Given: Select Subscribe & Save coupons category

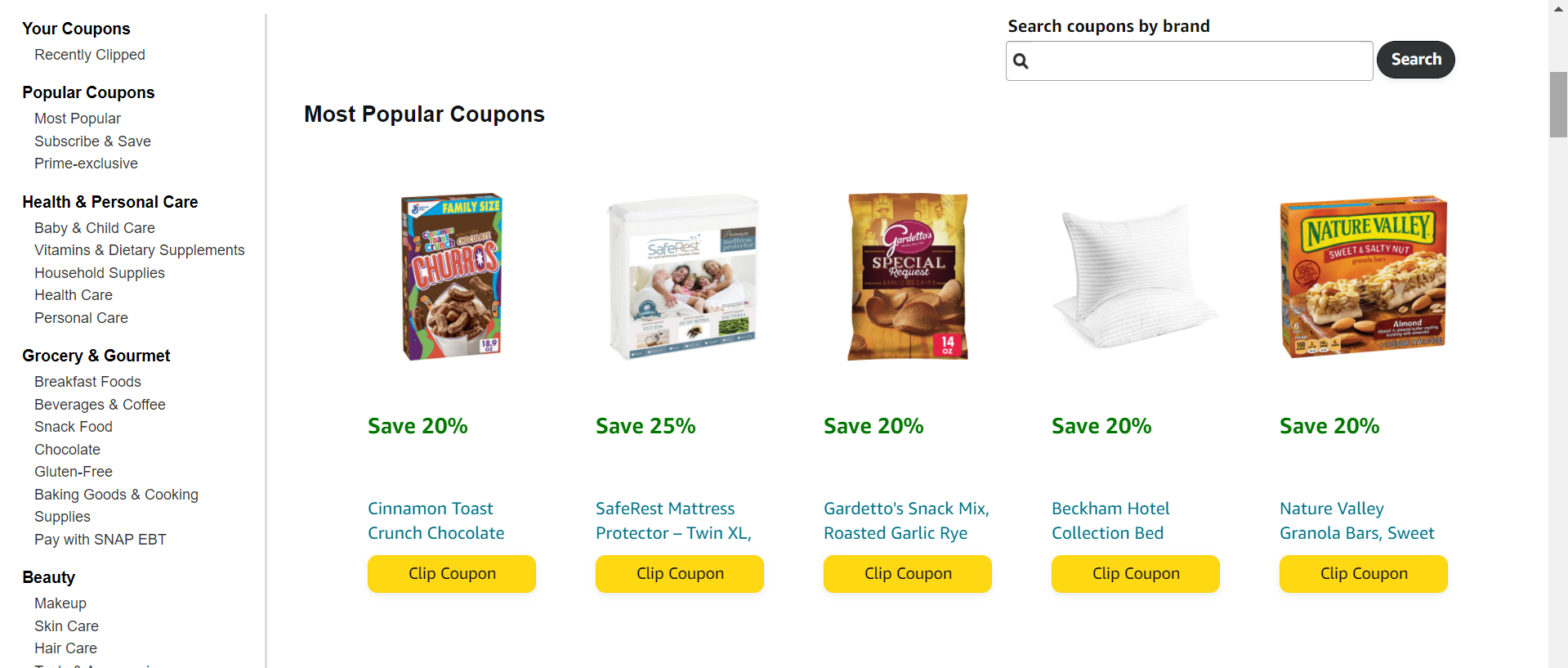Looking at the screenshot, I should point(92,141).
